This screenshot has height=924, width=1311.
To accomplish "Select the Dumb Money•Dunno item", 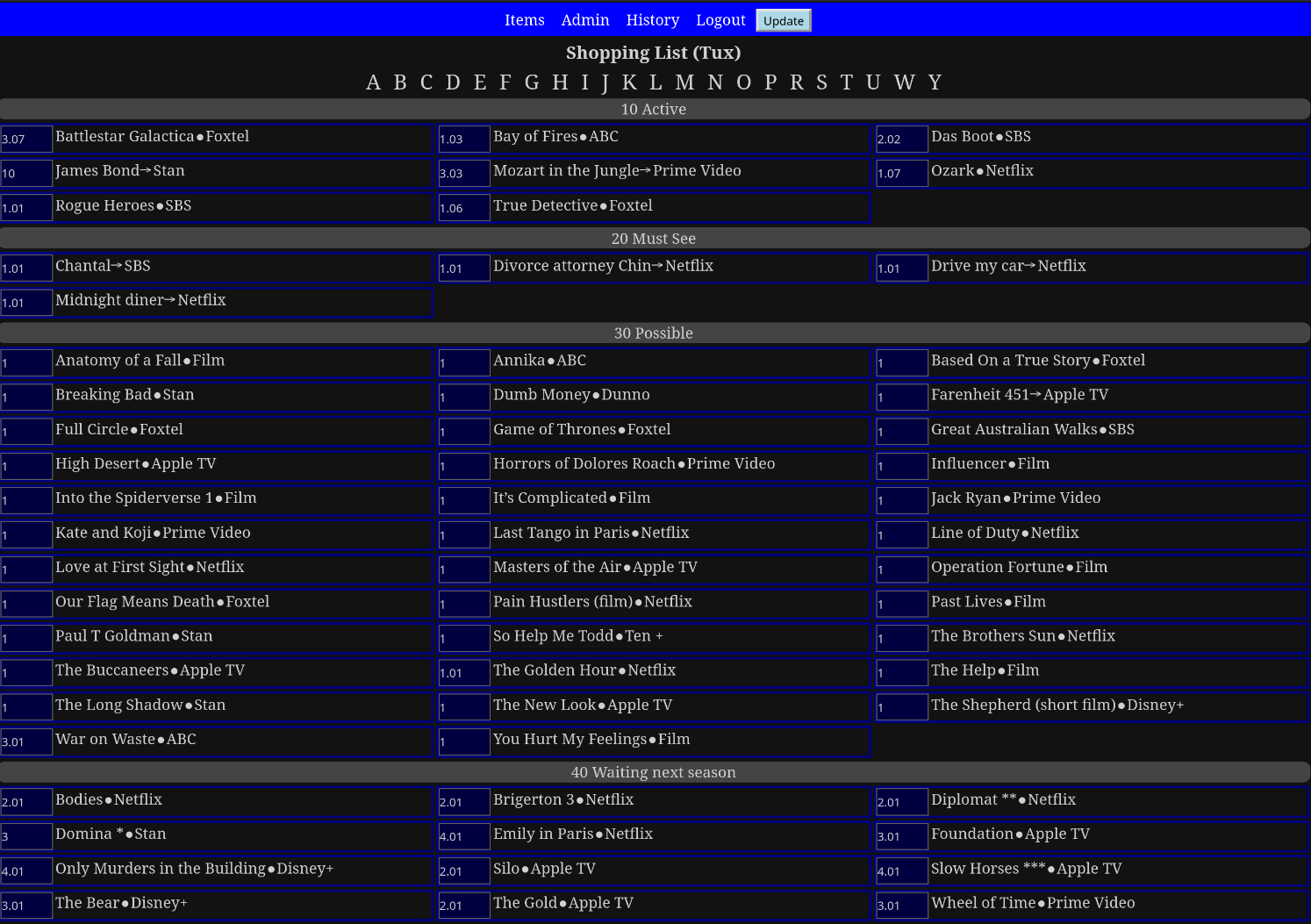I will coord(571,395).
